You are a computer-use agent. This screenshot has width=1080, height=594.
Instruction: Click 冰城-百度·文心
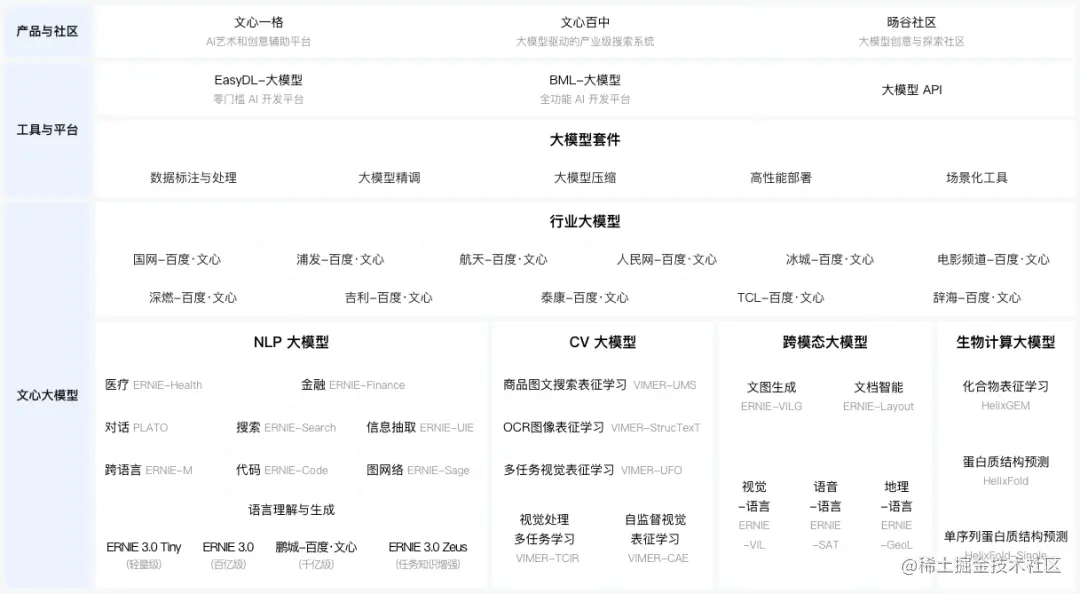coord(830,260)
